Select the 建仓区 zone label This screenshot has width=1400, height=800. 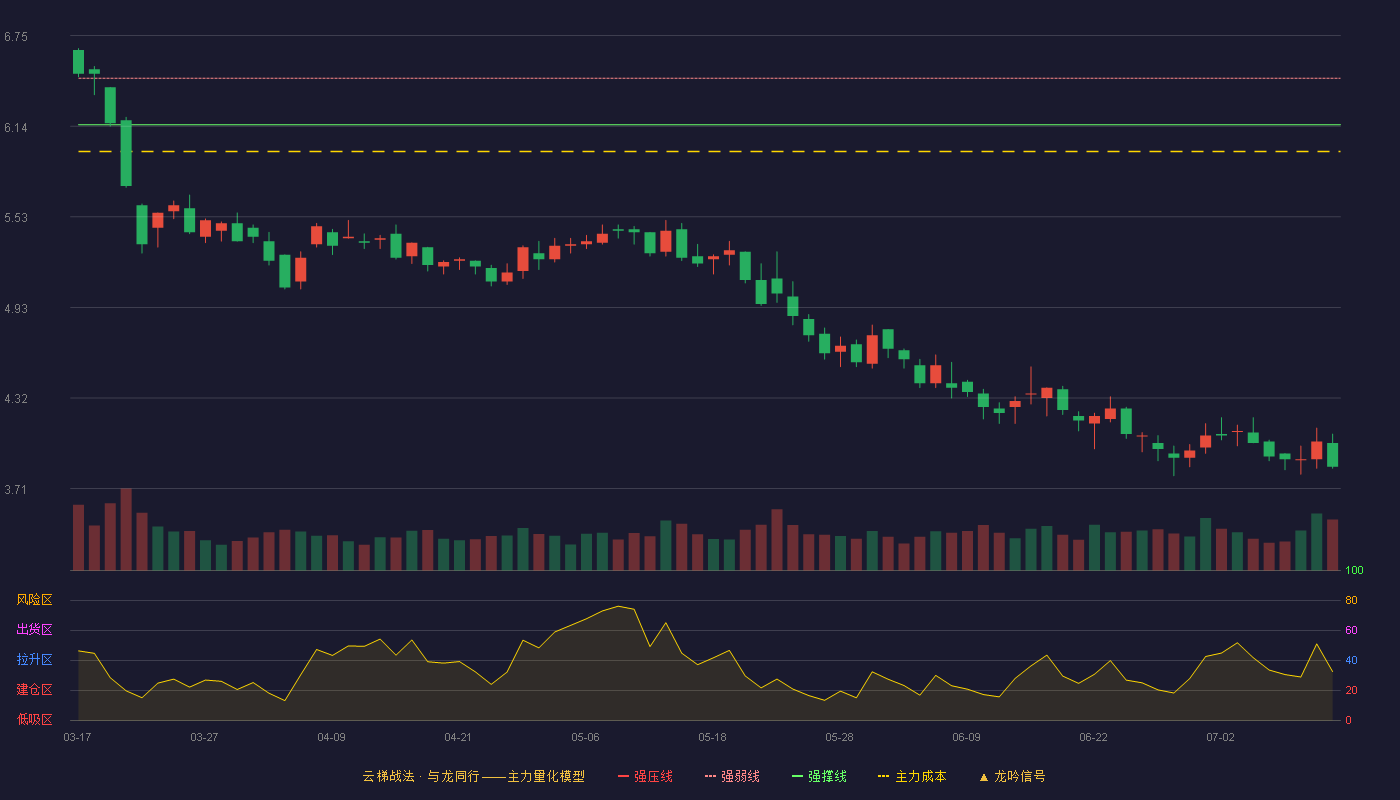[x=34, y=690]
